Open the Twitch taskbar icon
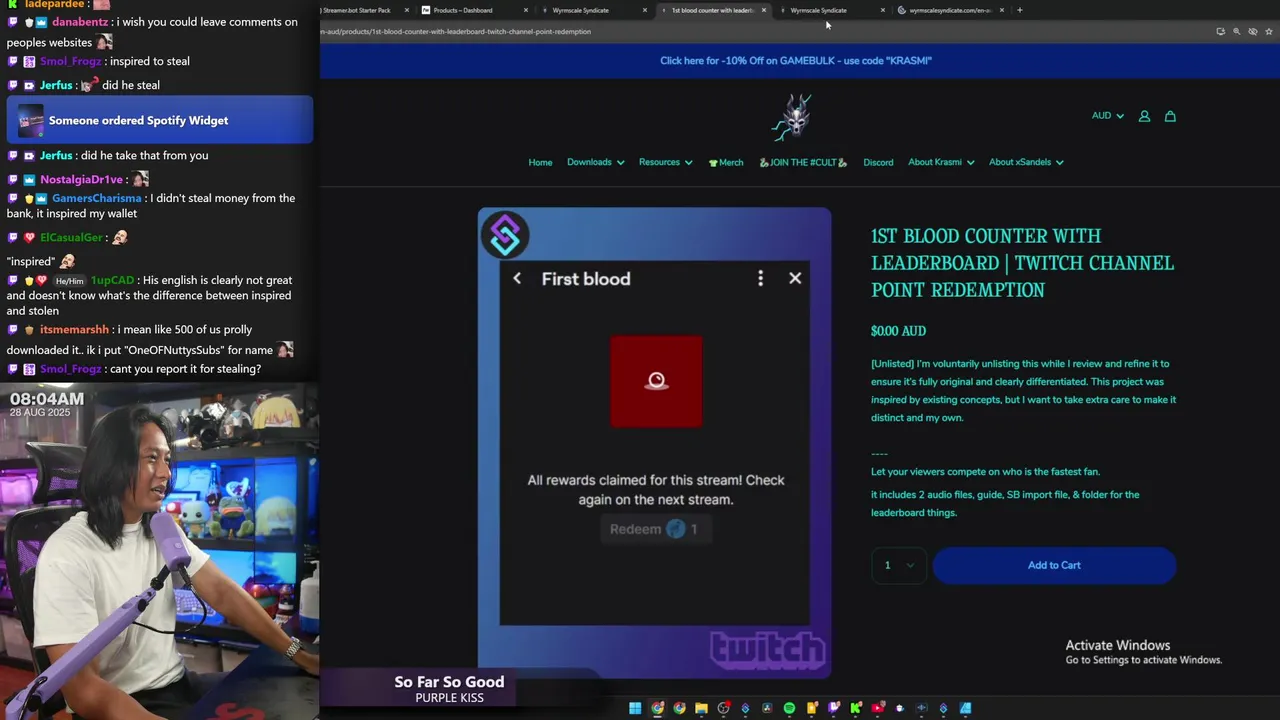Image resolution: width=1280 pixels, height=720 pixels. click(x=834, y=708)
